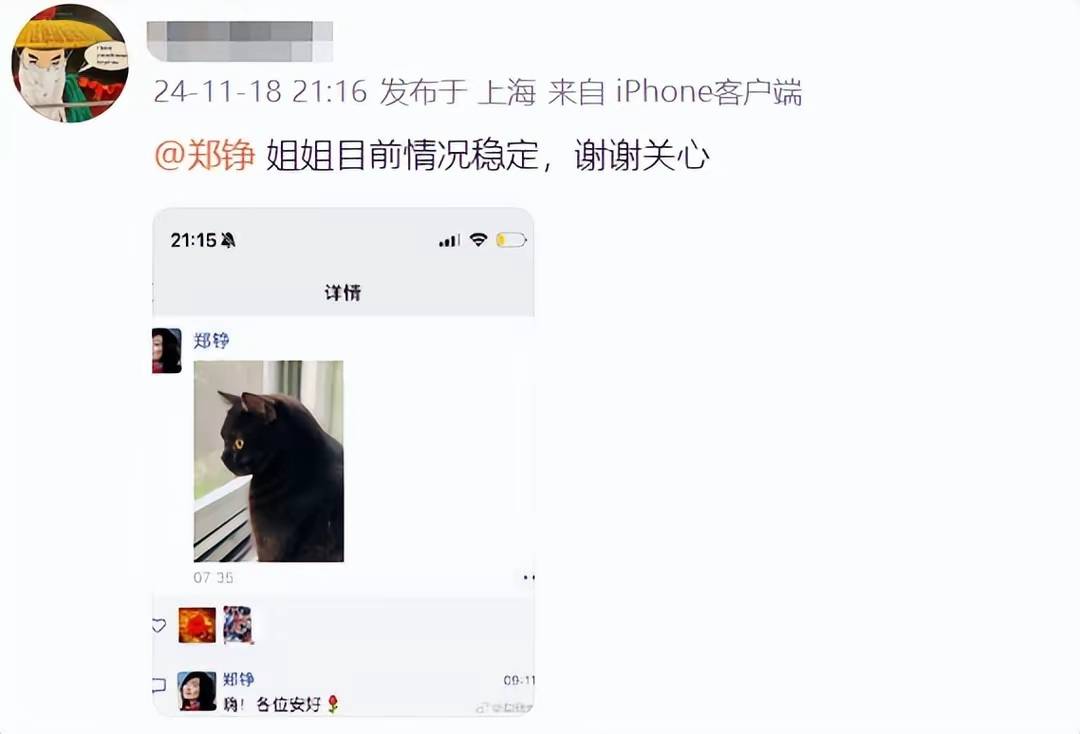1080x734 pixels.
Task: Open the iPhone客户端 source link
Action: tap(709, 91)
